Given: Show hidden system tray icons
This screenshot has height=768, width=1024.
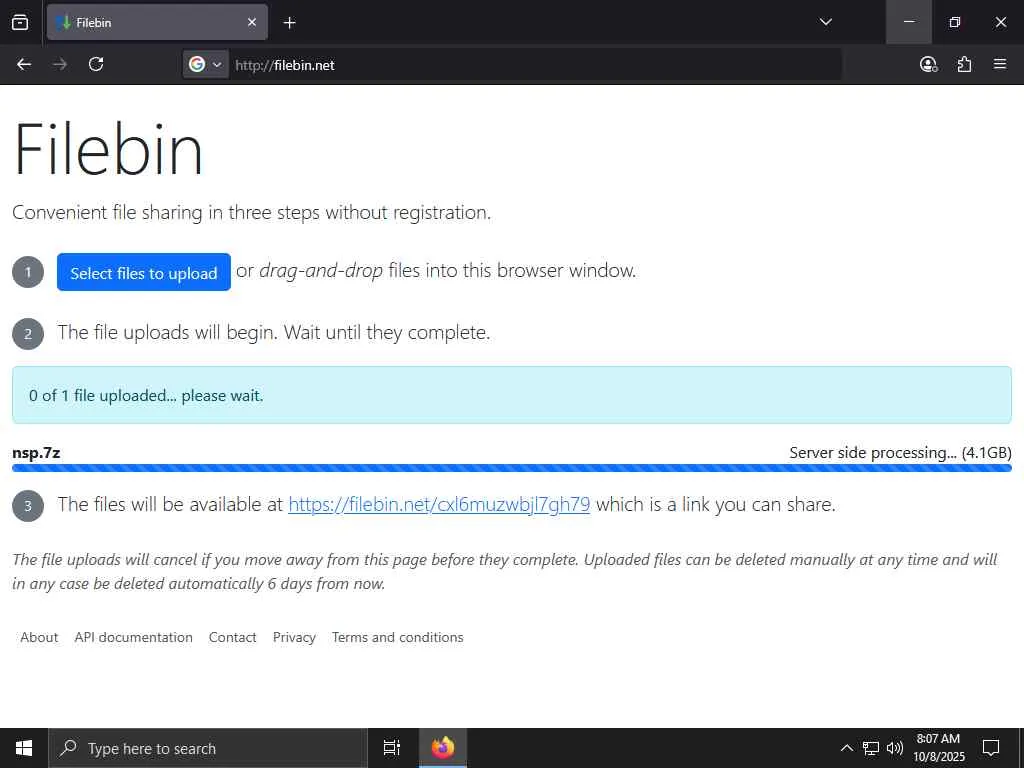Looking at the screenshot, I should click(x=846, y=748).
